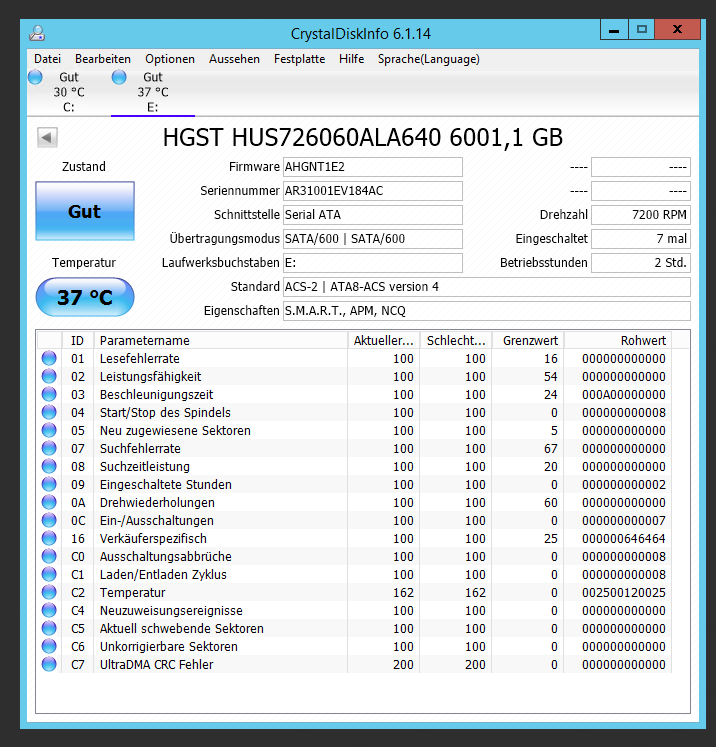Image resolution: width=716 pixels, height=747 pixels.
Task: Select UltraDMA CRC Fehler parameter name
Action: [x=156, y=664]
